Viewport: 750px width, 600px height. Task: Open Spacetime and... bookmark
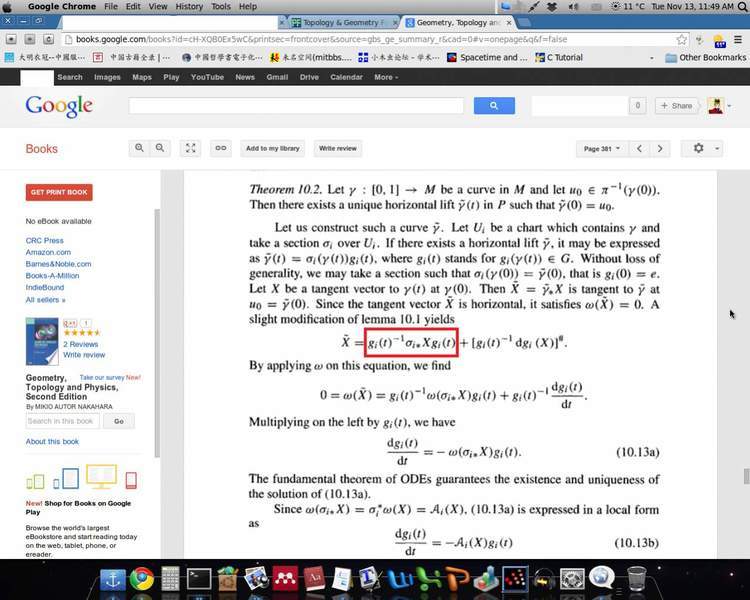point(487,57)
